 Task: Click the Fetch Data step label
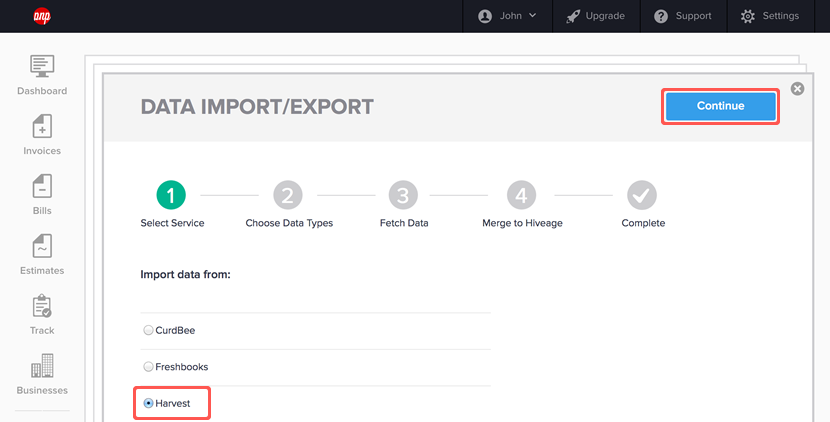click(x=404, y=223)
